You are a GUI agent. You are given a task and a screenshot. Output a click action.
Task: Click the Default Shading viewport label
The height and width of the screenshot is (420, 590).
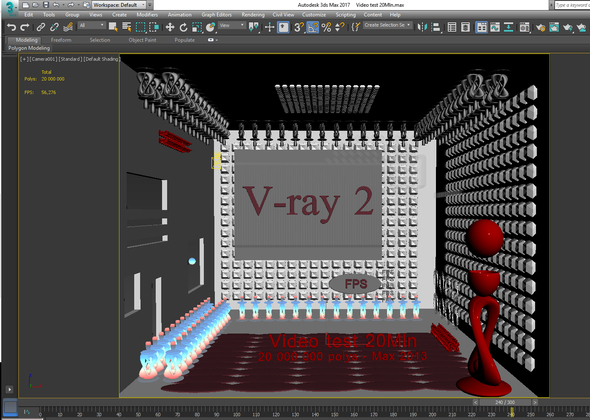pyautogui.click(x=102, y=59)
